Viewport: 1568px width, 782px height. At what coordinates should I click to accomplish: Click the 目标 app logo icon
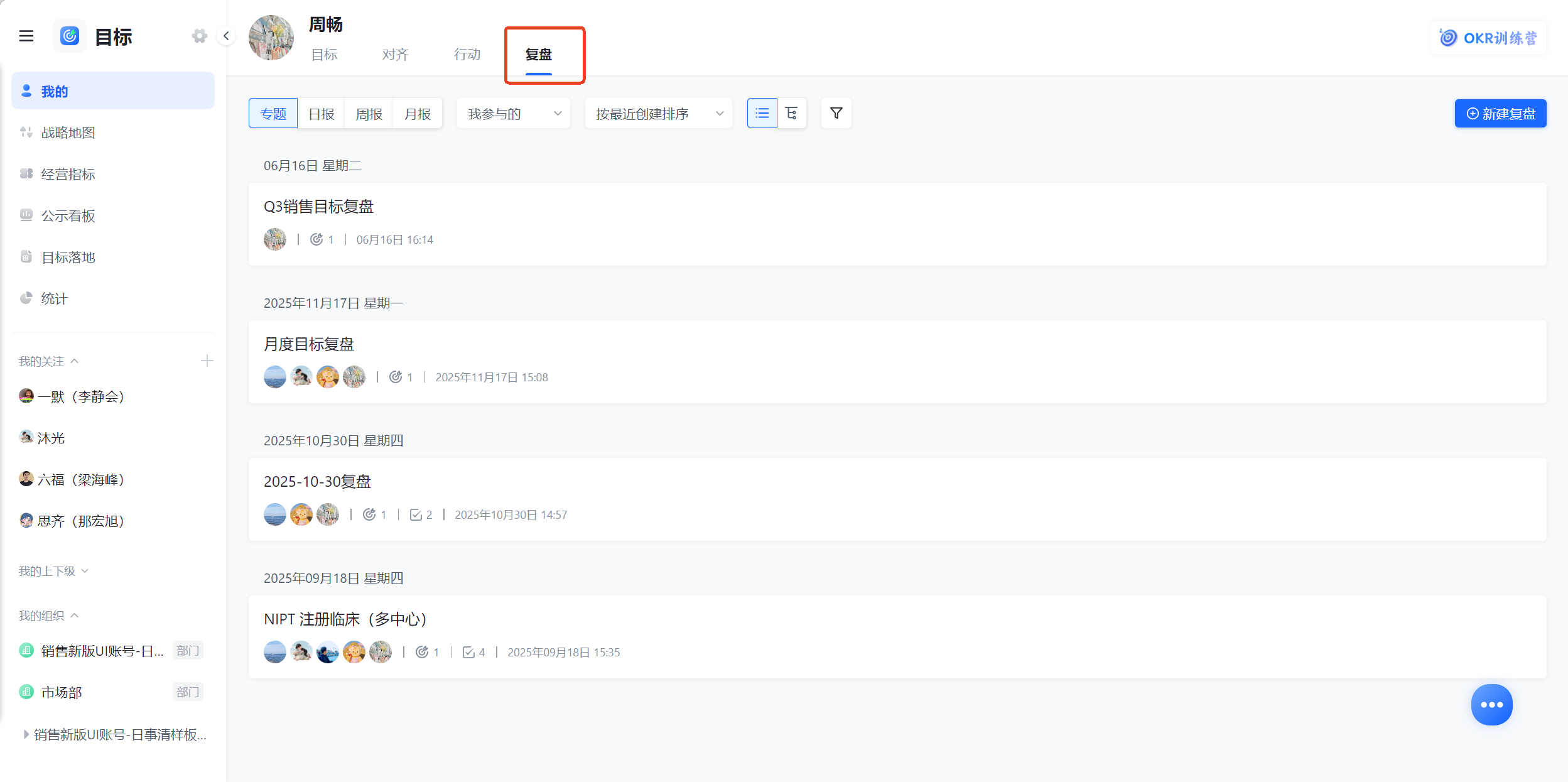69,36
